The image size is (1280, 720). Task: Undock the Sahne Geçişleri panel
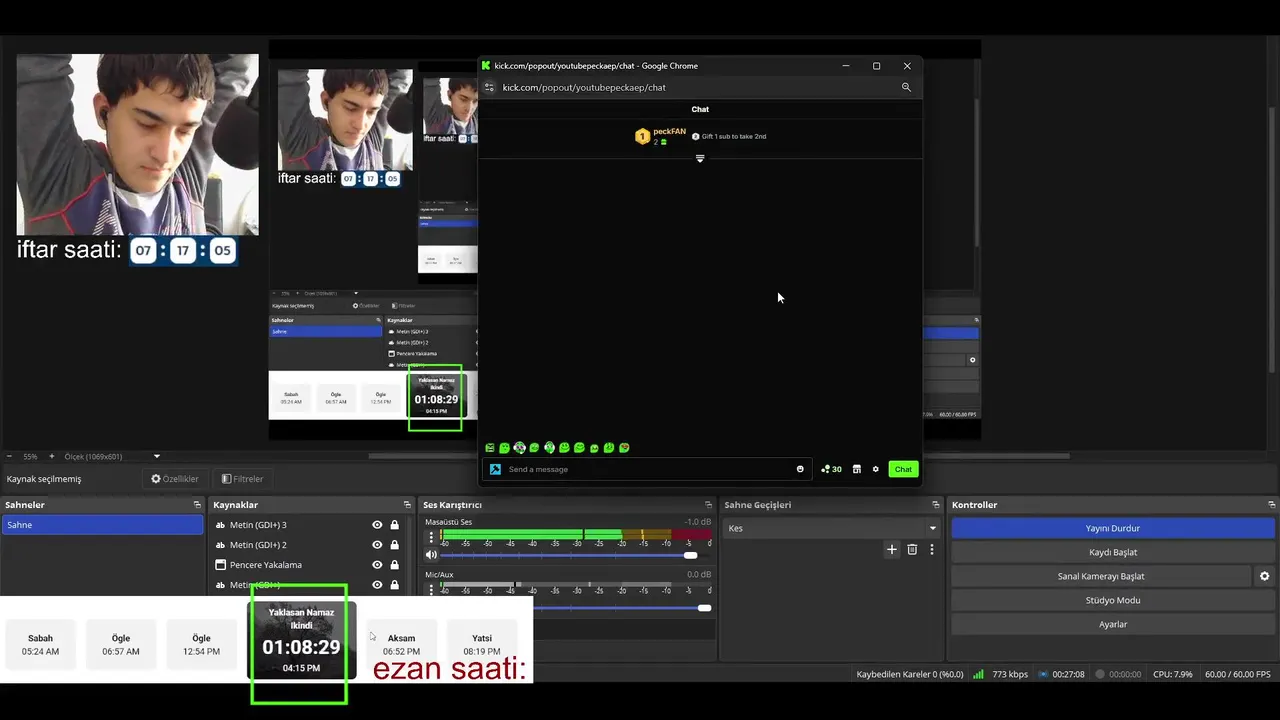pos(936,505)
